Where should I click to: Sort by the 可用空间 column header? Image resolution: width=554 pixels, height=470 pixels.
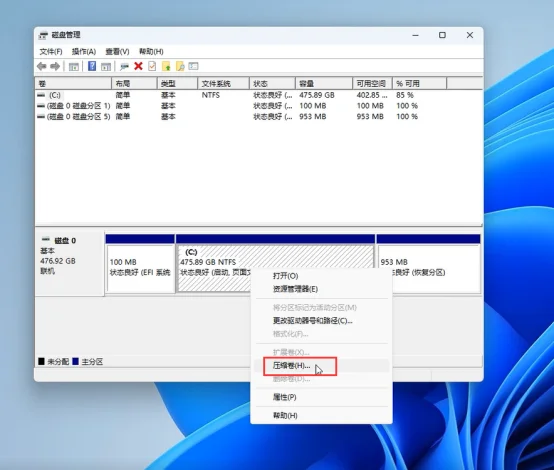click(x=372, y=84)
